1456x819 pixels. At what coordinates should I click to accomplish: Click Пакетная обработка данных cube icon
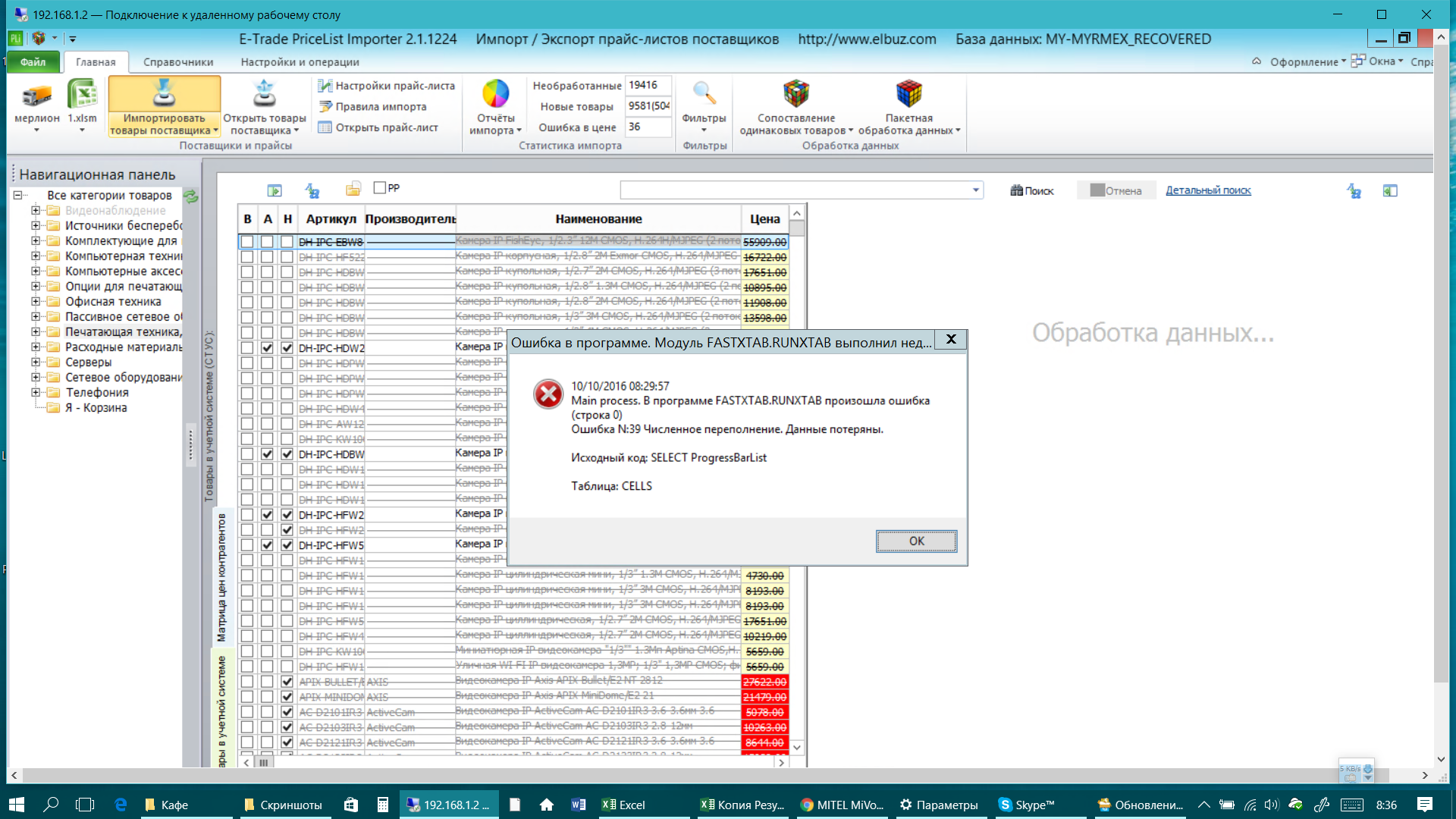pos(908,94)
